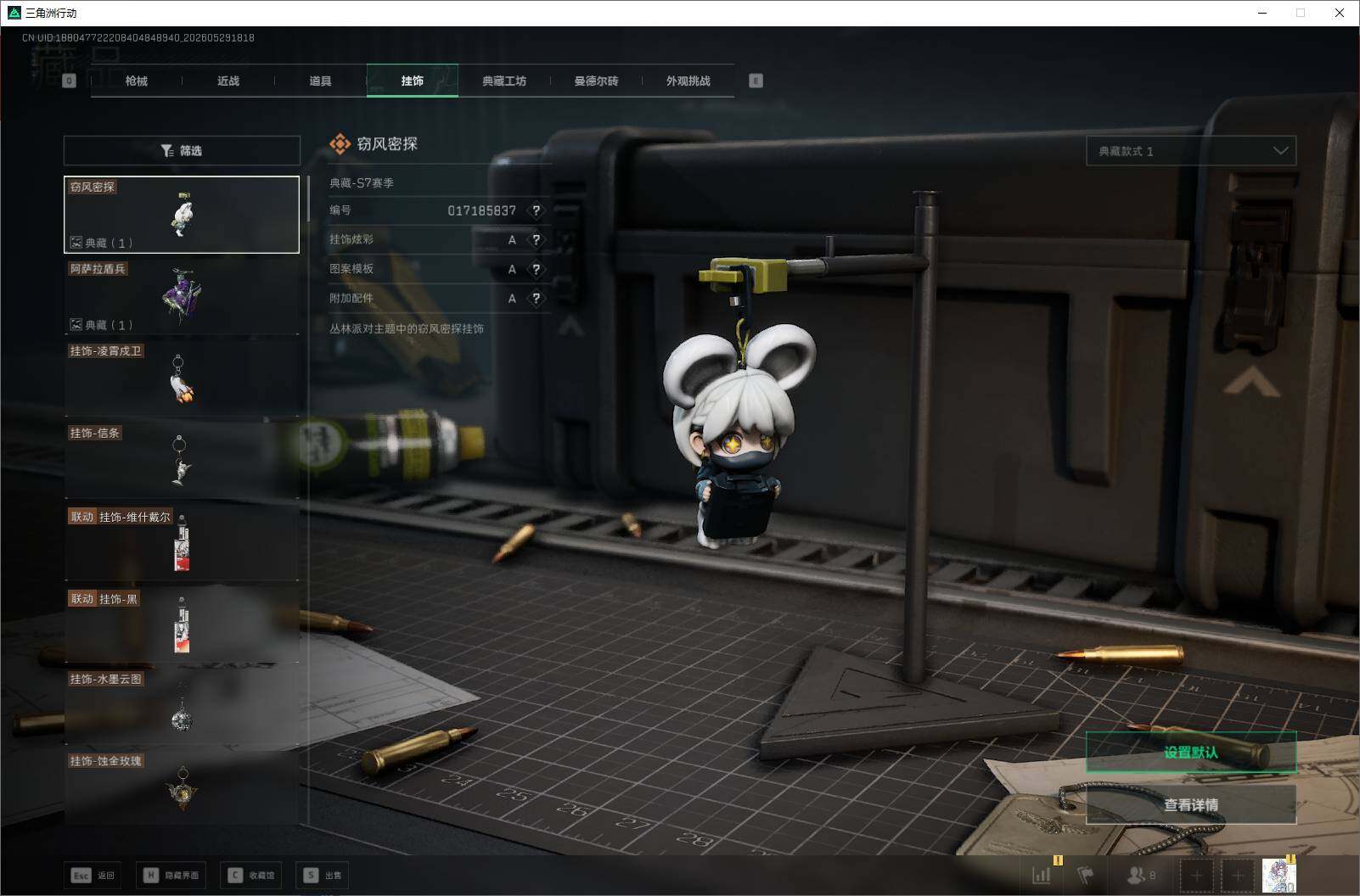Select the 挂饰-水墨云图 charm
This screenshot has width=1360, height=896.
coord(182,707)
